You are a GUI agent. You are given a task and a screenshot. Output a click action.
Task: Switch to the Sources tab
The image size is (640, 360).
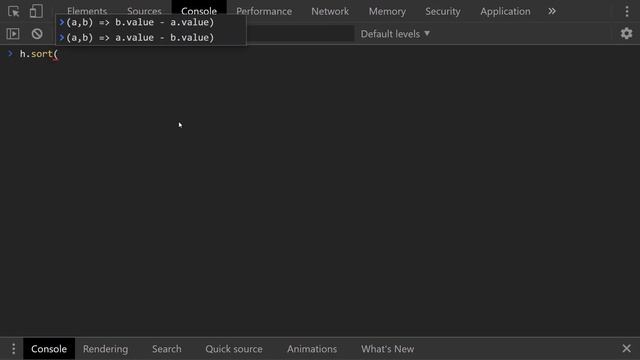[x=144, y=11]
